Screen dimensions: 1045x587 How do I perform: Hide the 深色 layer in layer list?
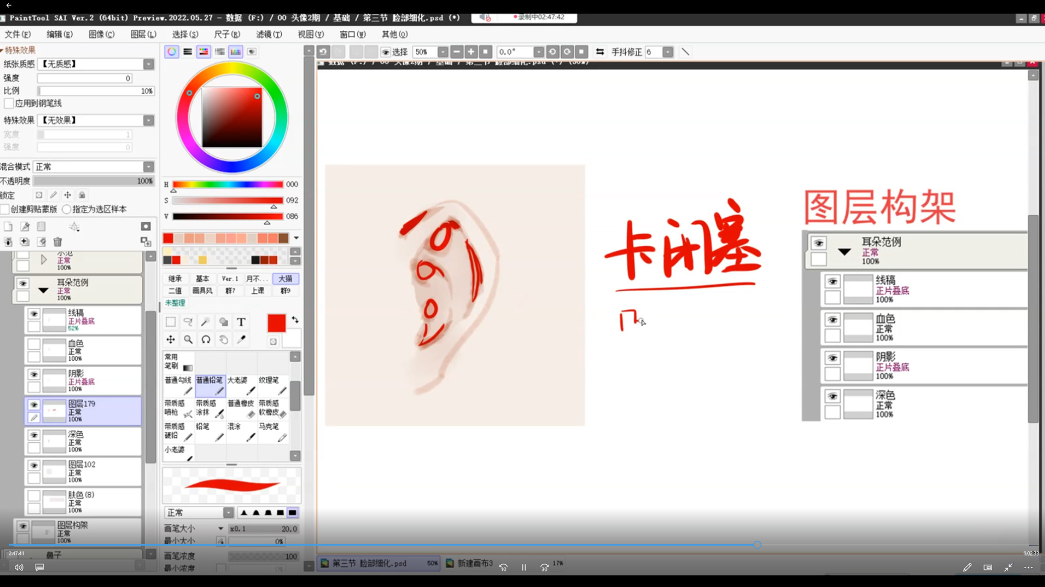point(34,435)
